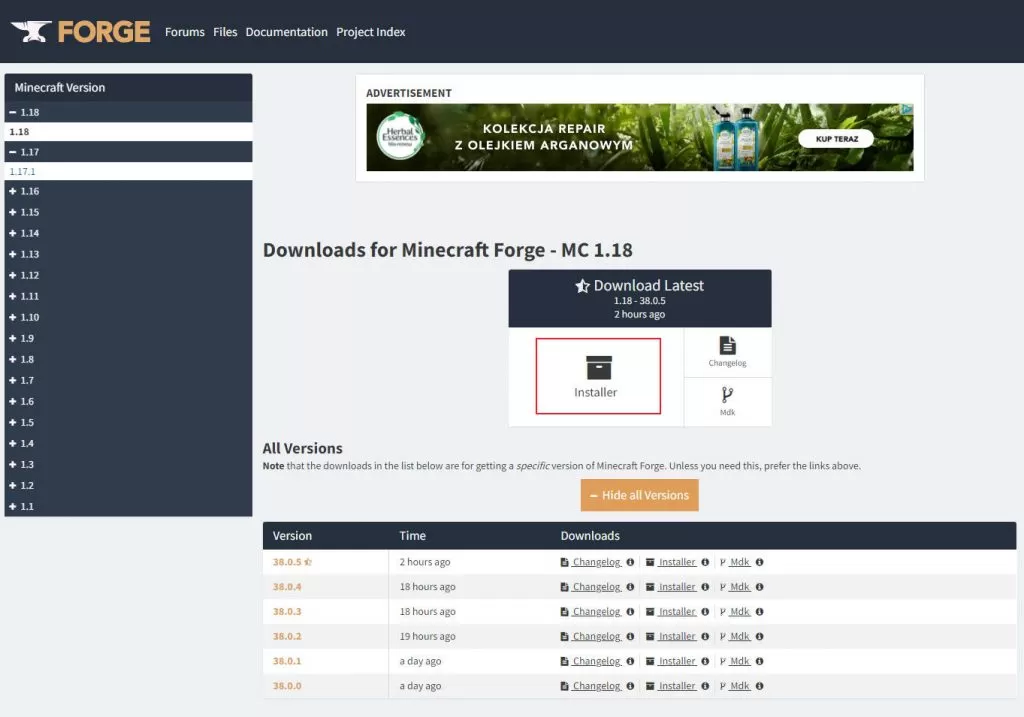Open the Files menu item
This screenshot has height=717, width=1024.
(x=225, y=32)
